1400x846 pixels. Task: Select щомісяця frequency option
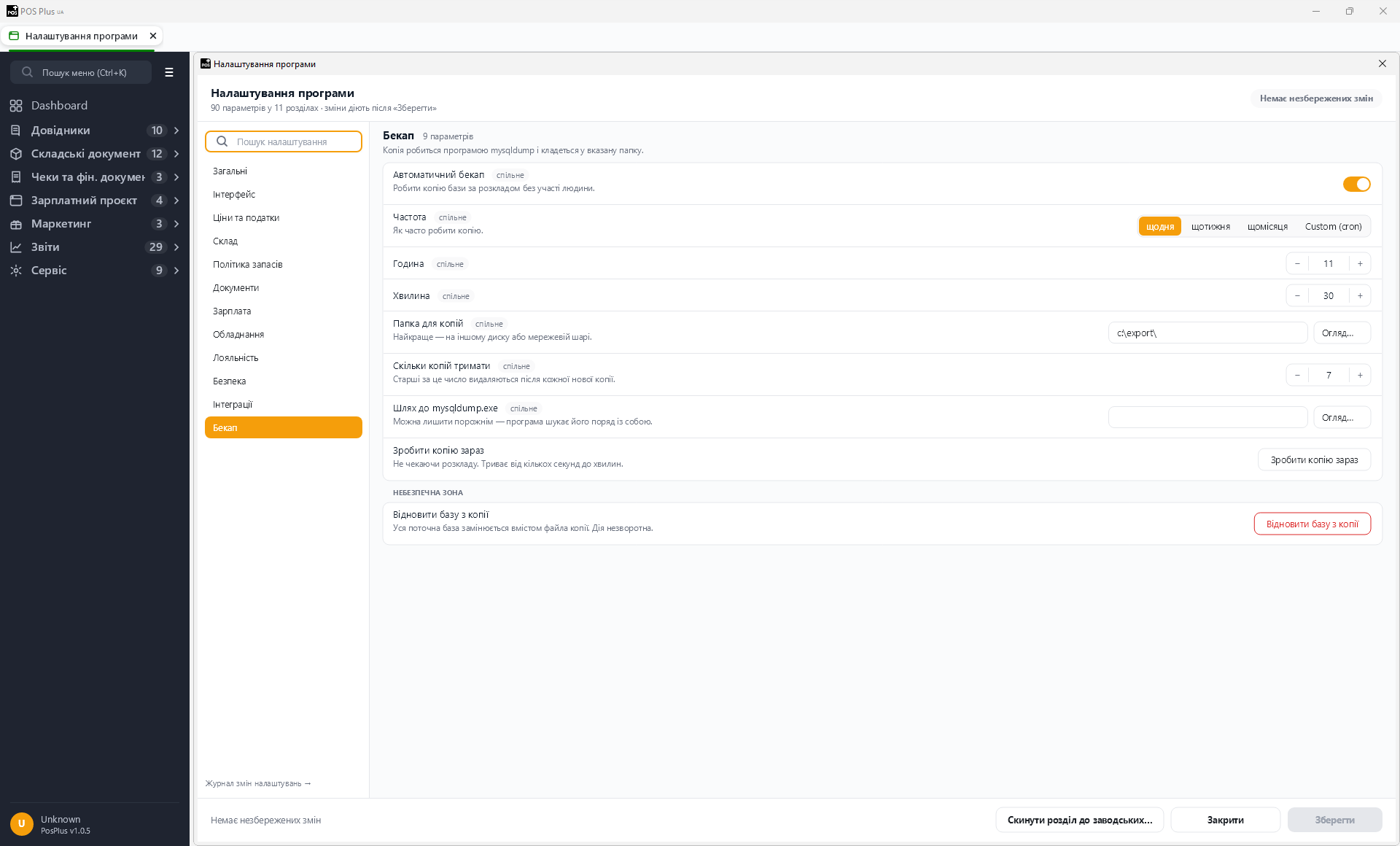1267,227
